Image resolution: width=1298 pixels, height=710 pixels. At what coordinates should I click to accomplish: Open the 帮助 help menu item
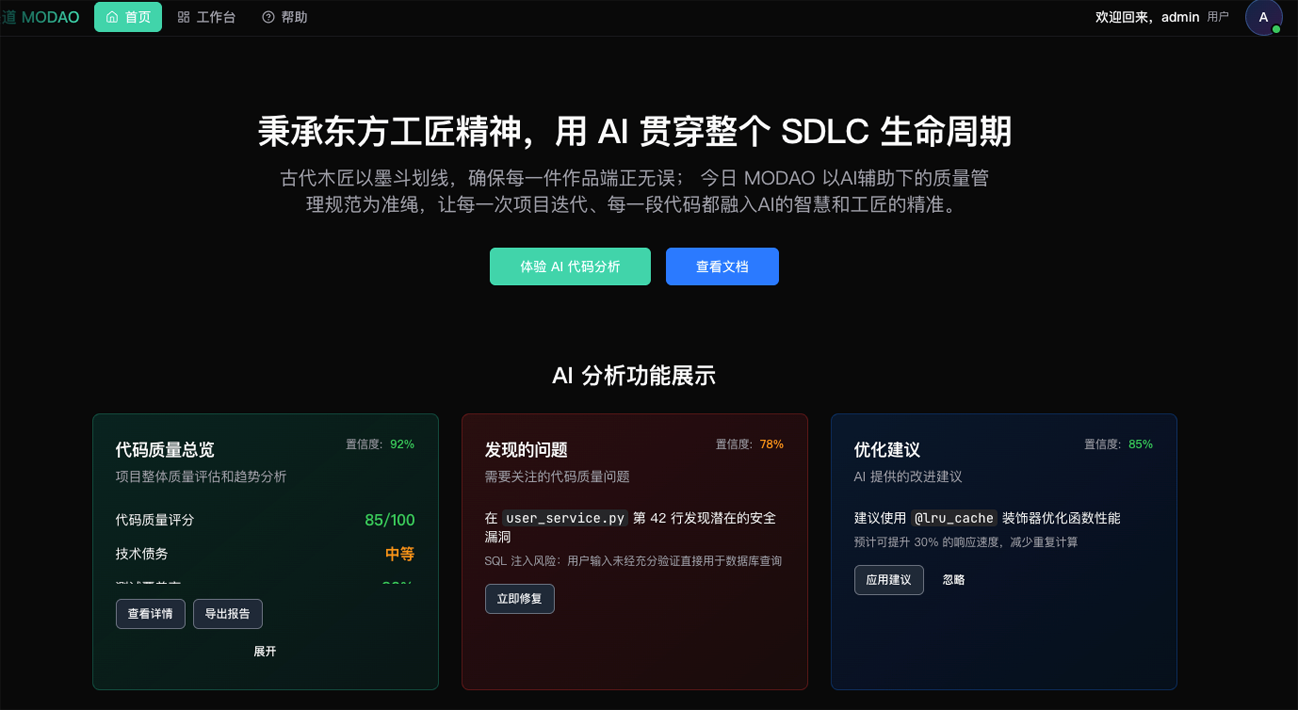[x=284, y=17]
